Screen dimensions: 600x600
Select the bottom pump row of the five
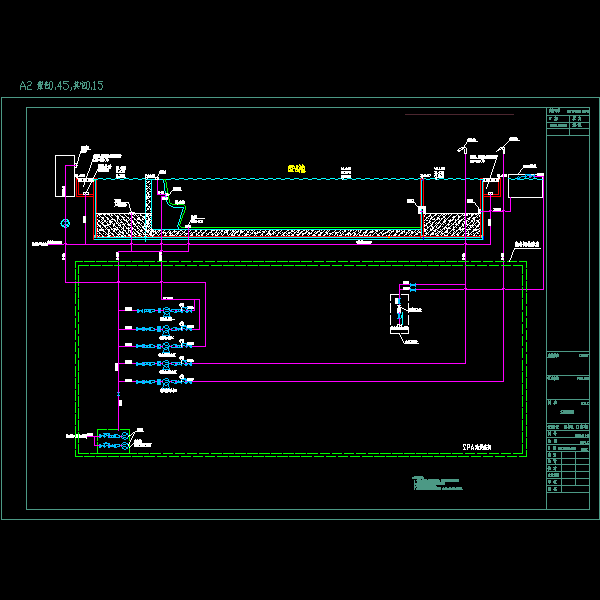pyautogui.click(x=165, y=381)
